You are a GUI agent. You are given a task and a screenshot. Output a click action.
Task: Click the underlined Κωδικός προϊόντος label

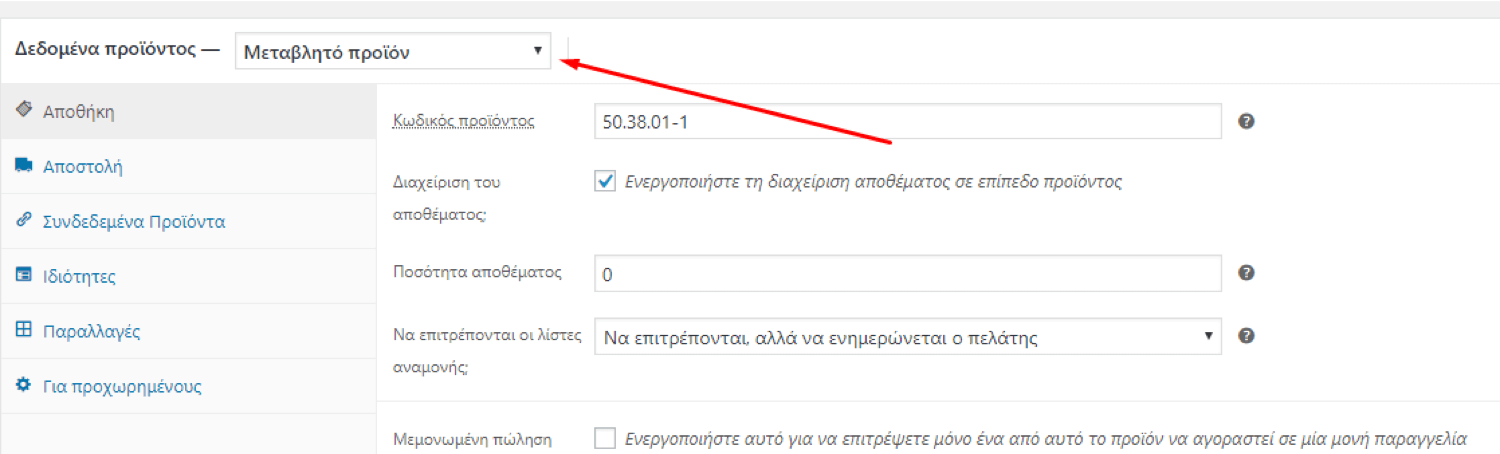coord(465,121)
